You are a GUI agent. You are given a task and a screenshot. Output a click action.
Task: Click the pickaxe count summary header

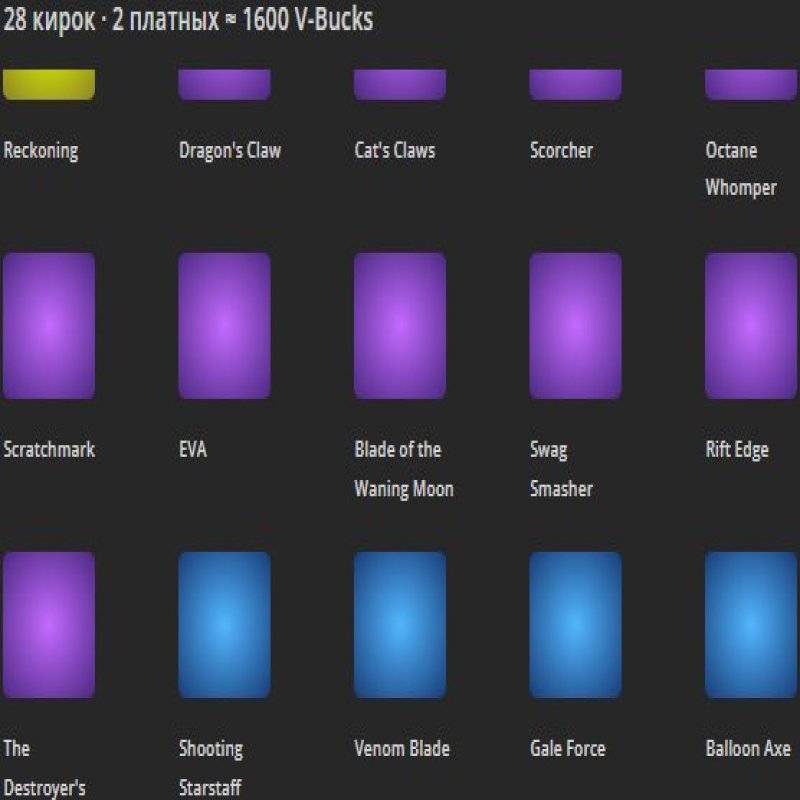coord(188,20)
